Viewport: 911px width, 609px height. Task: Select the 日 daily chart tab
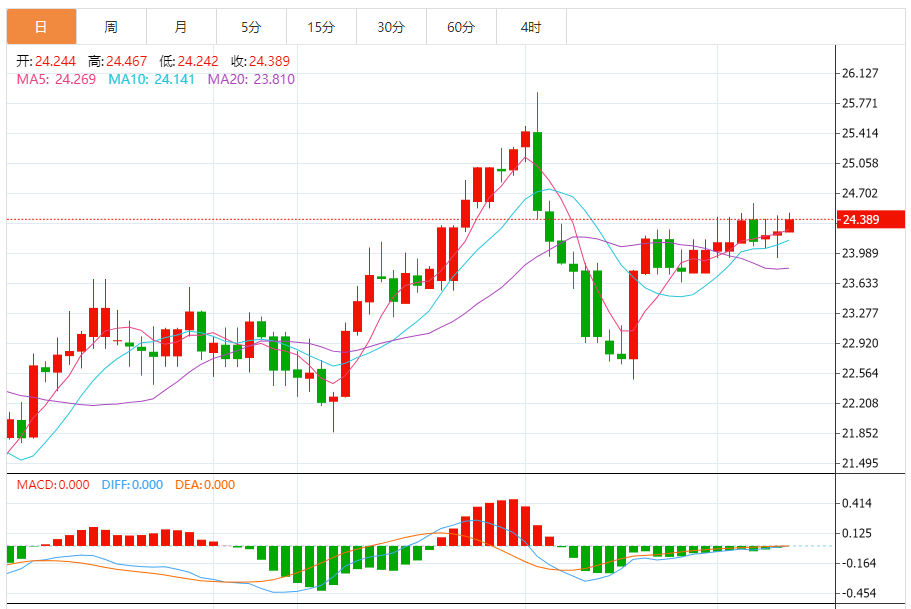(x=41, y=27)
